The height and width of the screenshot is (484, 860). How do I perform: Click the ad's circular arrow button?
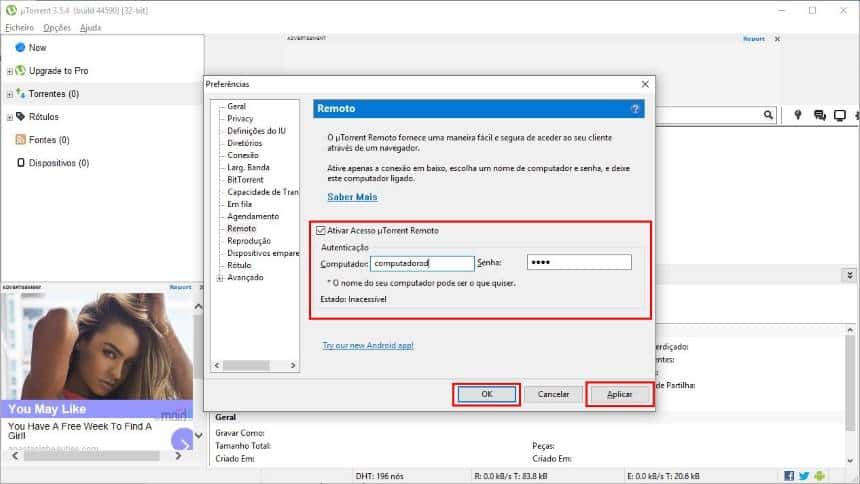pyautogui.click(x=182, y=440)
